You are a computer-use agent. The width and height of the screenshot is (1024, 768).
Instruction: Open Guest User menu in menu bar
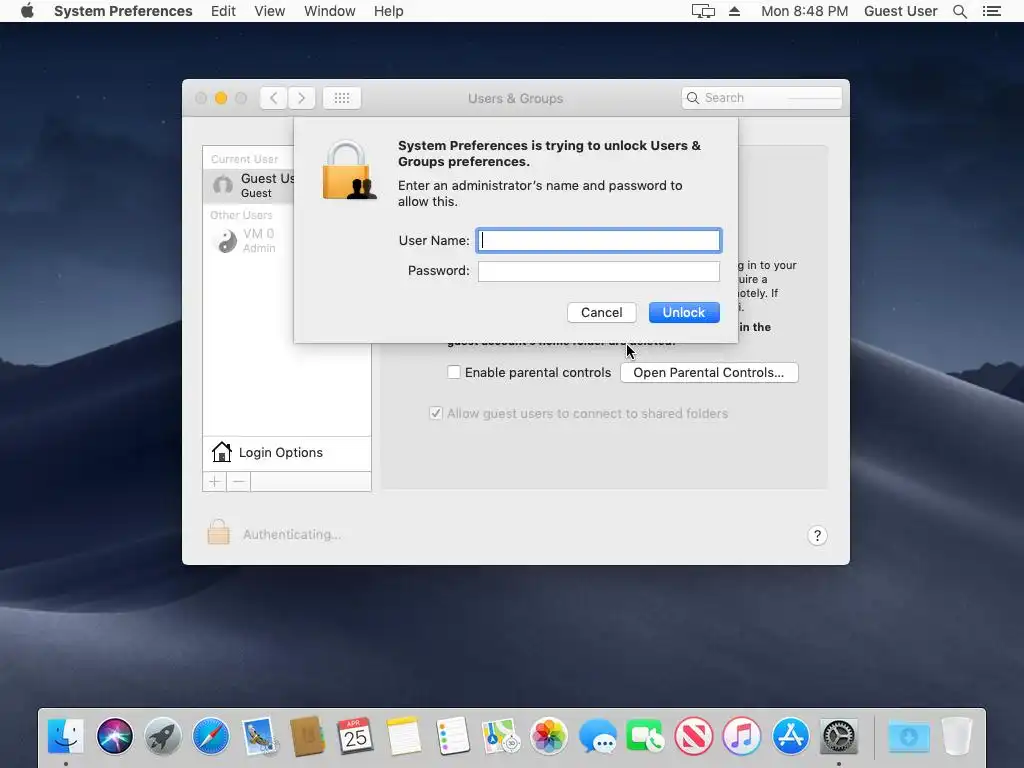click(901, 11)
